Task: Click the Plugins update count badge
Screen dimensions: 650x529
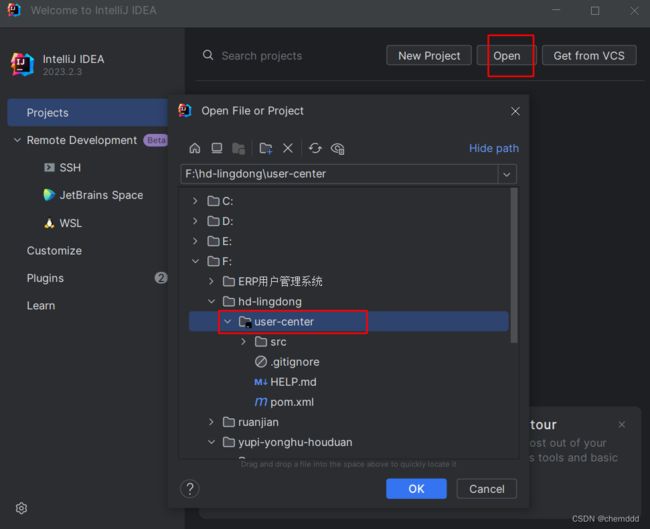Action: point(161,278)
